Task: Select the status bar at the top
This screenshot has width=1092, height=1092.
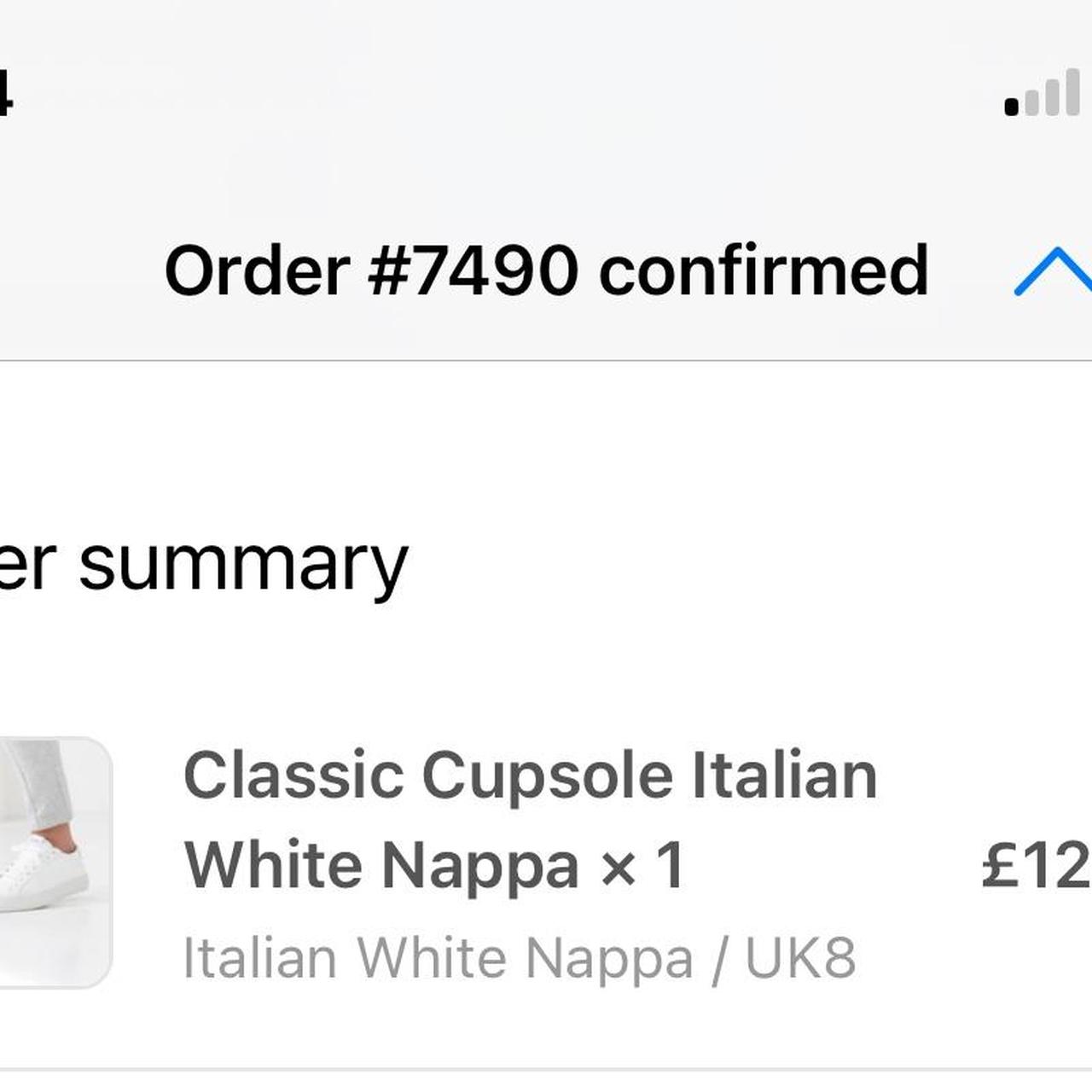Action: pyautogui.click(x=546, y=94)
